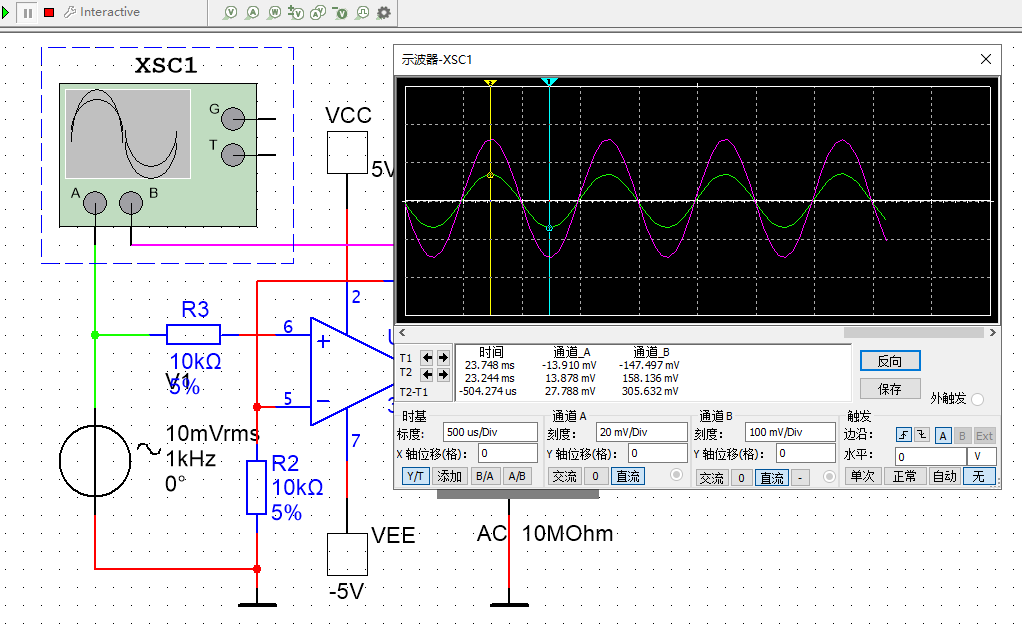
Task: Click Channel A scale 20 mV/Div field
Action: tap(641, 432)
